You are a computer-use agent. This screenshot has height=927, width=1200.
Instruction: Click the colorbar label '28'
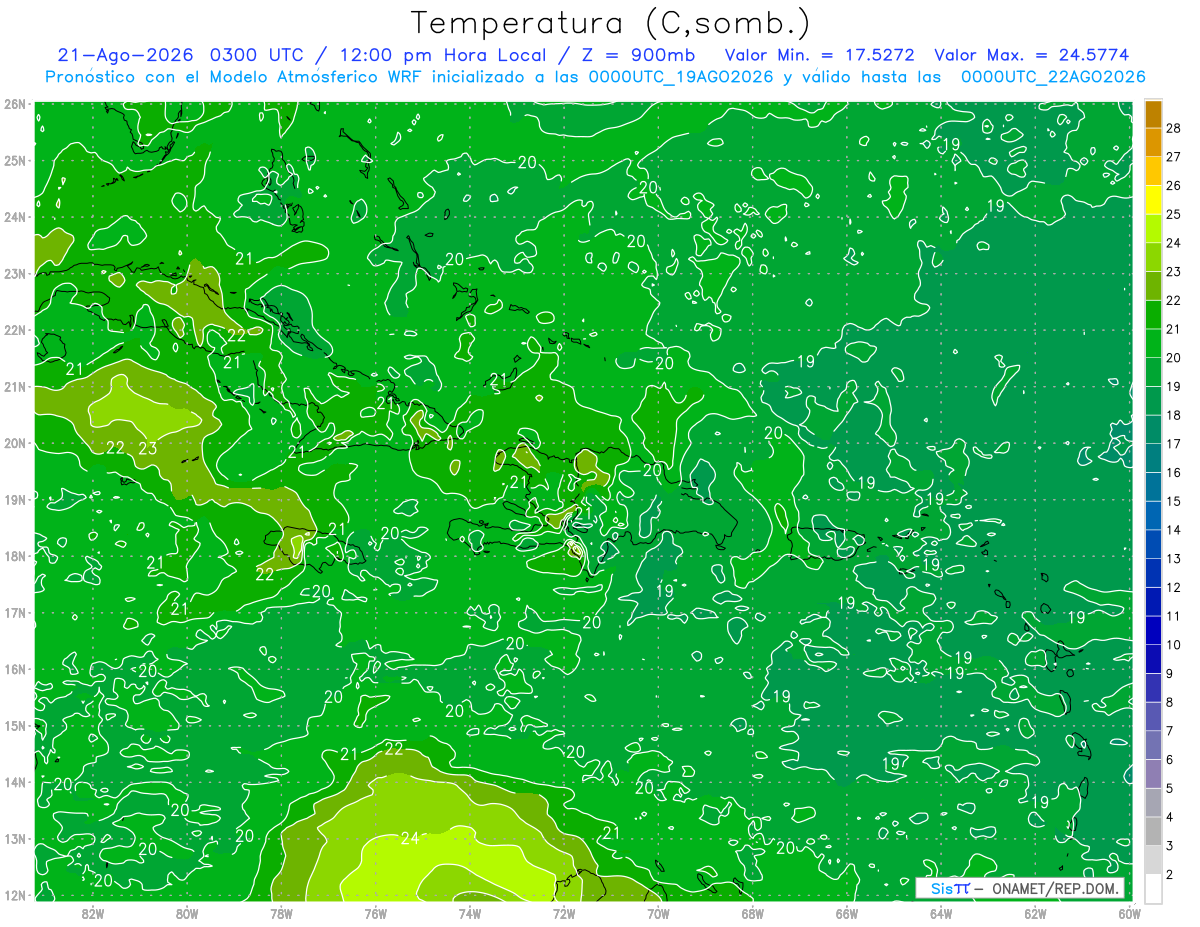1173,128
